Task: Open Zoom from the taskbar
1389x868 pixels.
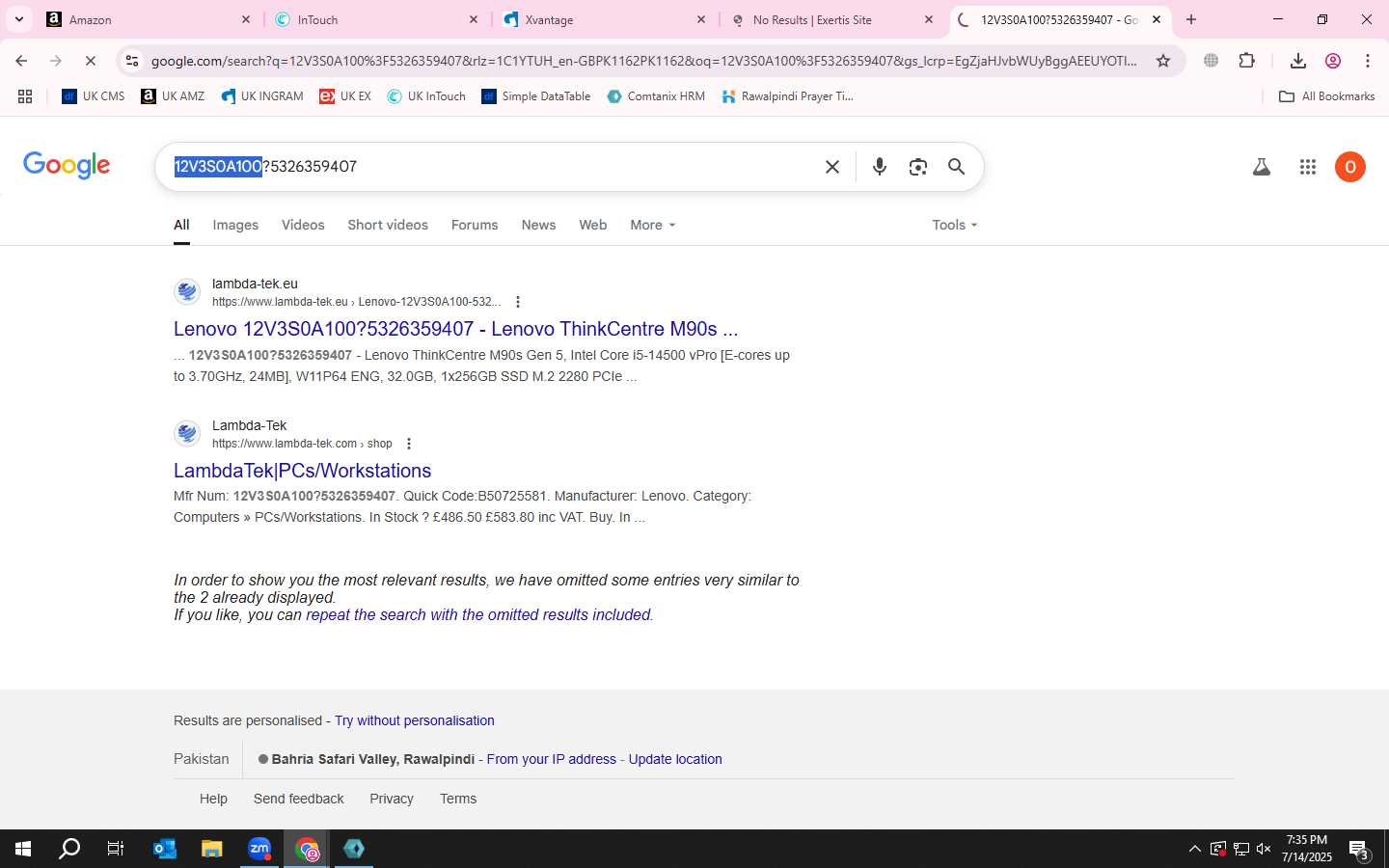Action: point(259,849)
